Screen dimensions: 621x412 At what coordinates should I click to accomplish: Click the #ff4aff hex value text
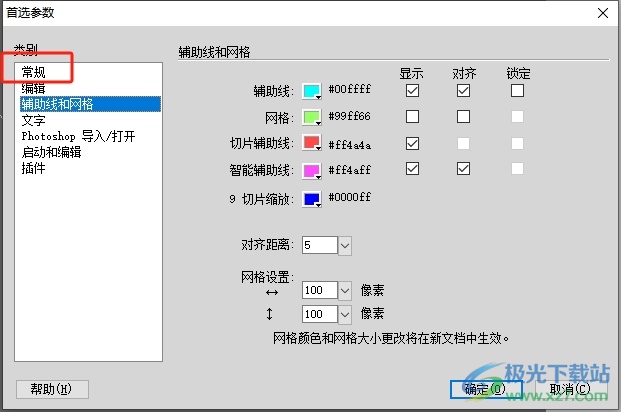pos(350,170)
